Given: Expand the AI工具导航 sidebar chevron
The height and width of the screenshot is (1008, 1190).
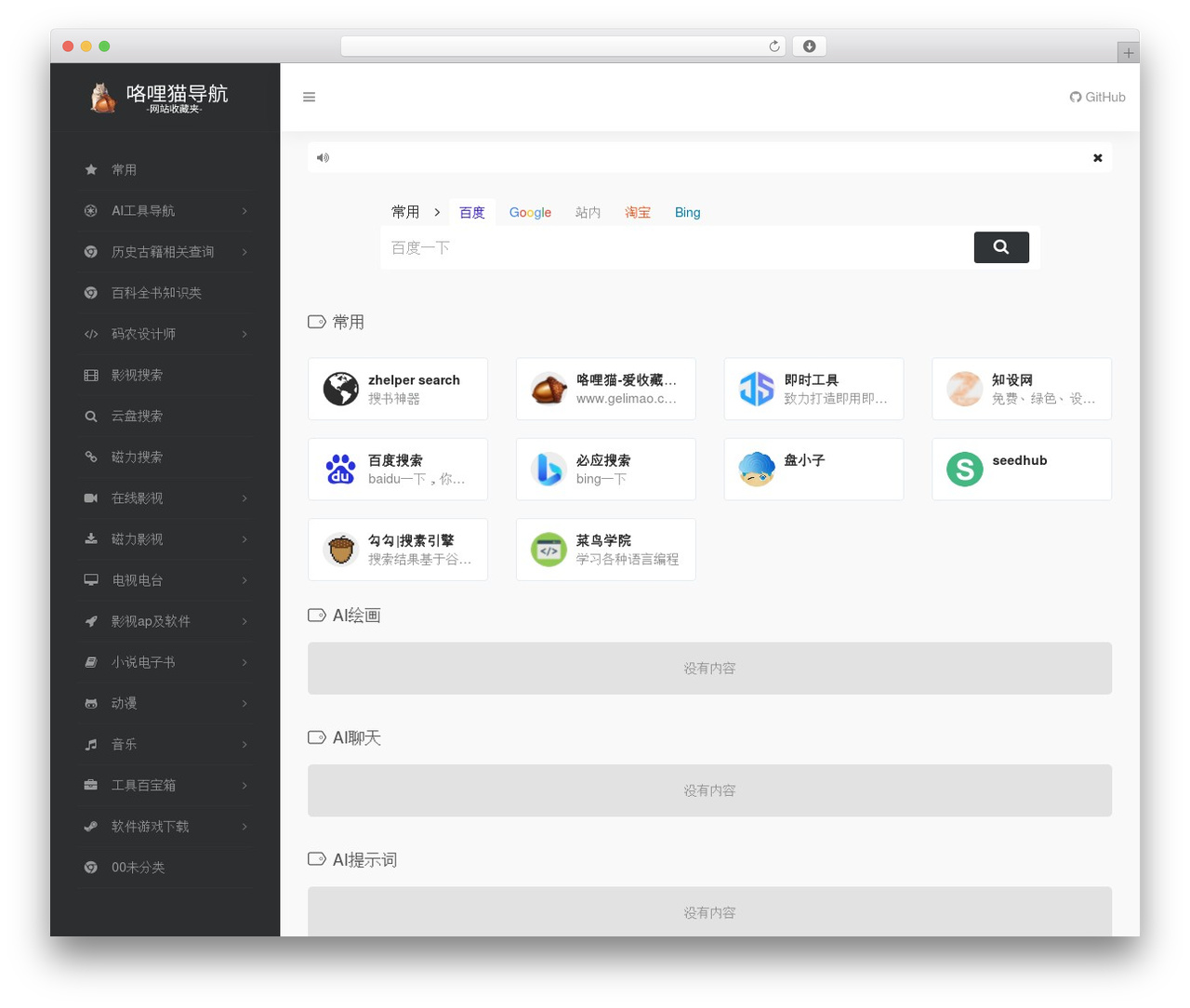Looking at the screenshot, I should point(245,211).
